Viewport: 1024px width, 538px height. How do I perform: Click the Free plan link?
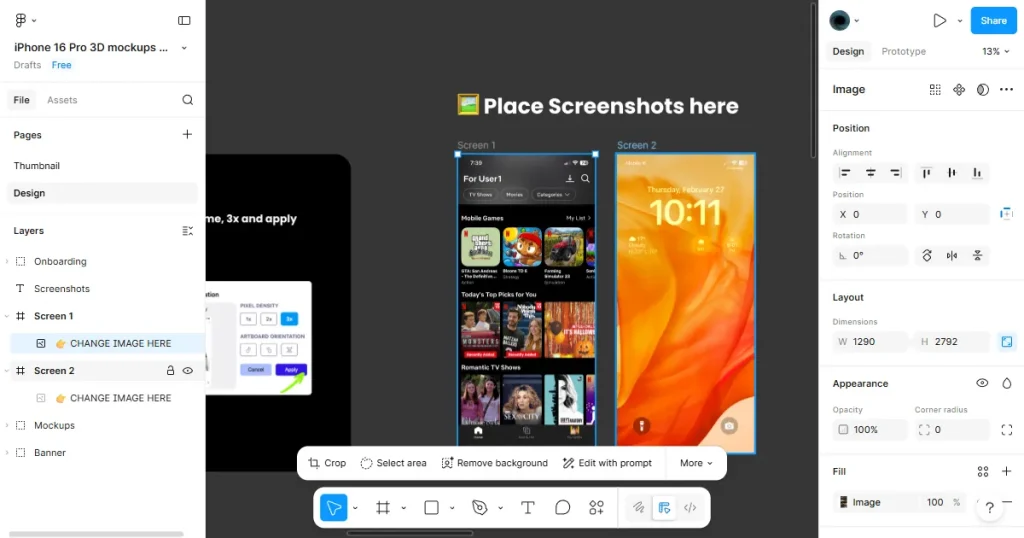61,65
